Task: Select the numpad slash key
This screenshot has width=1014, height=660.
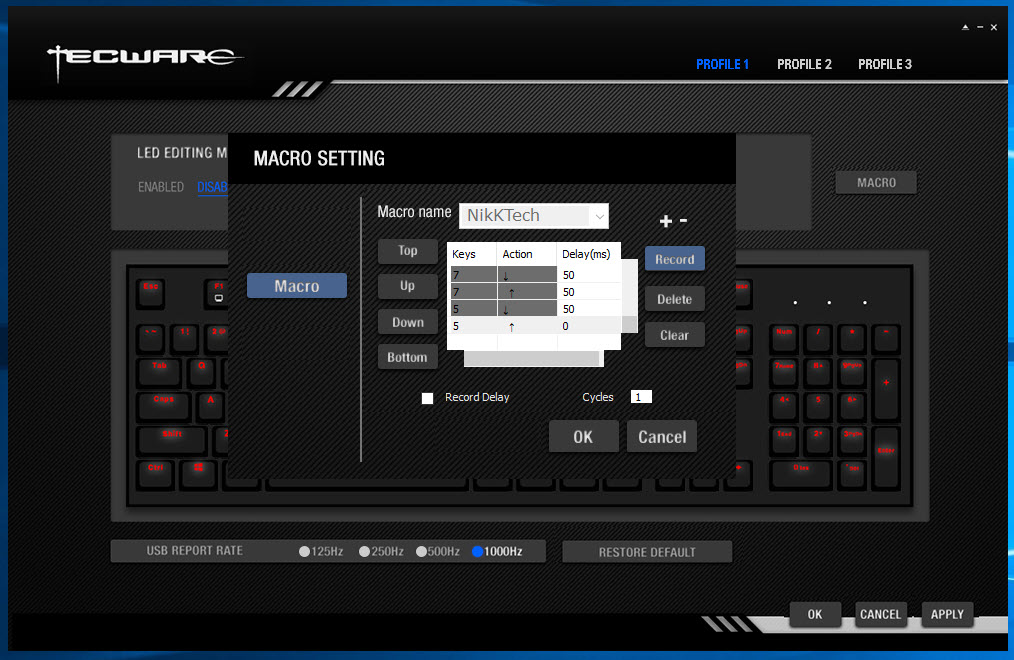Action: coord(818,339)
